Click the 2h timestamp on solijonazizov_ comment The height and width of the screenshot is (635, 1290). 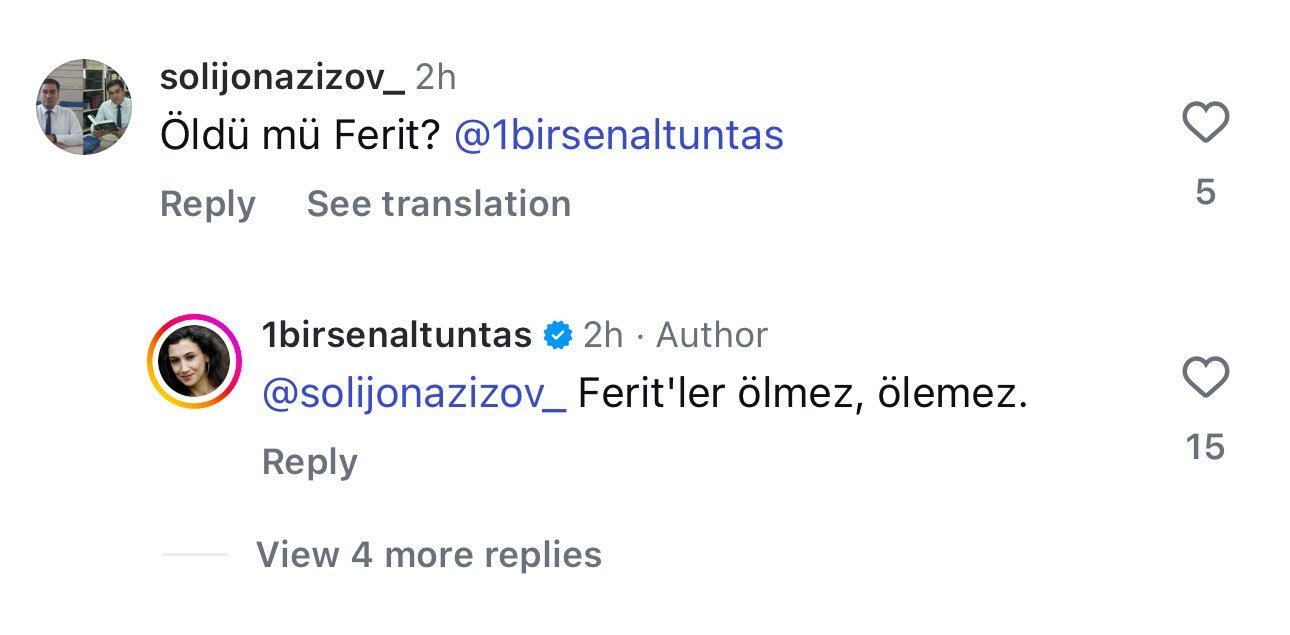(x=435, y=77)
